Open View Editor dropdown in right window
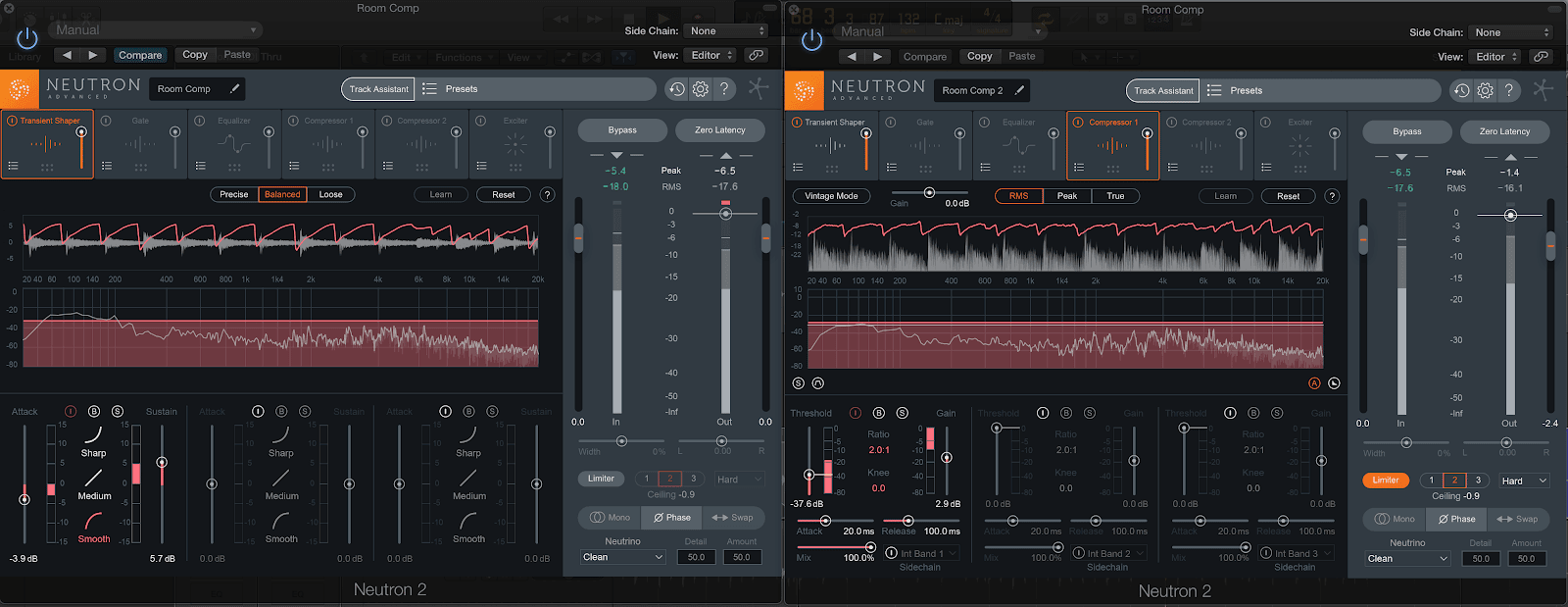The width and height of the screenshot is (1568, 607). point(1495,57)
